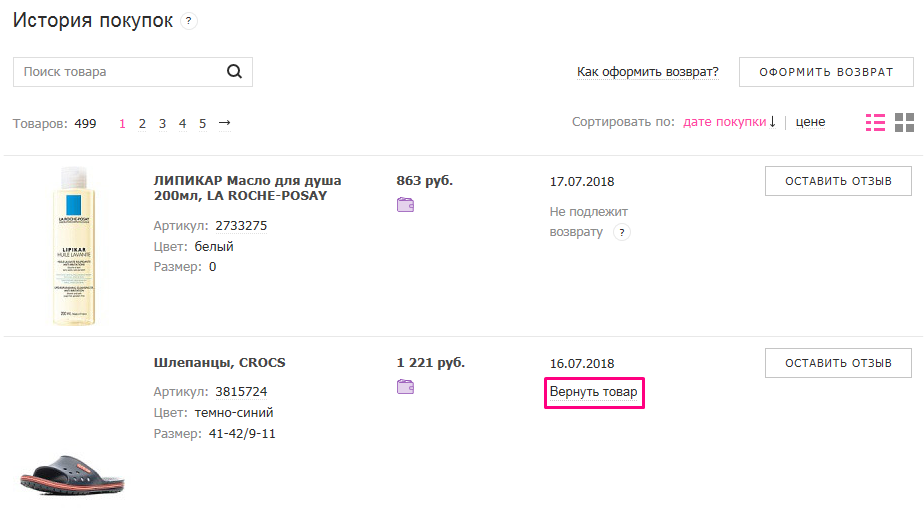Sort purchases by дате покупки
The image size is (924, 516).
pos(724,122)
